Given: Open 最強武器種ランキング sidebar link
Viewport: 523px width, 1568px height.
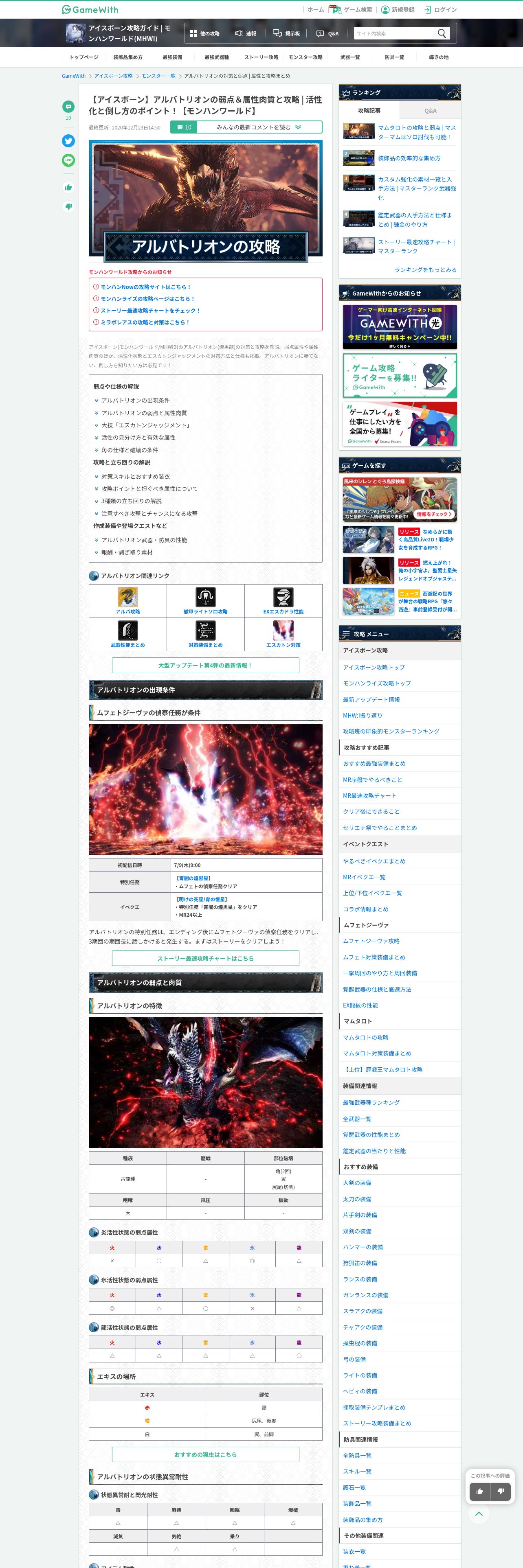Looking at the screenshot, I should pos(371,1102).
